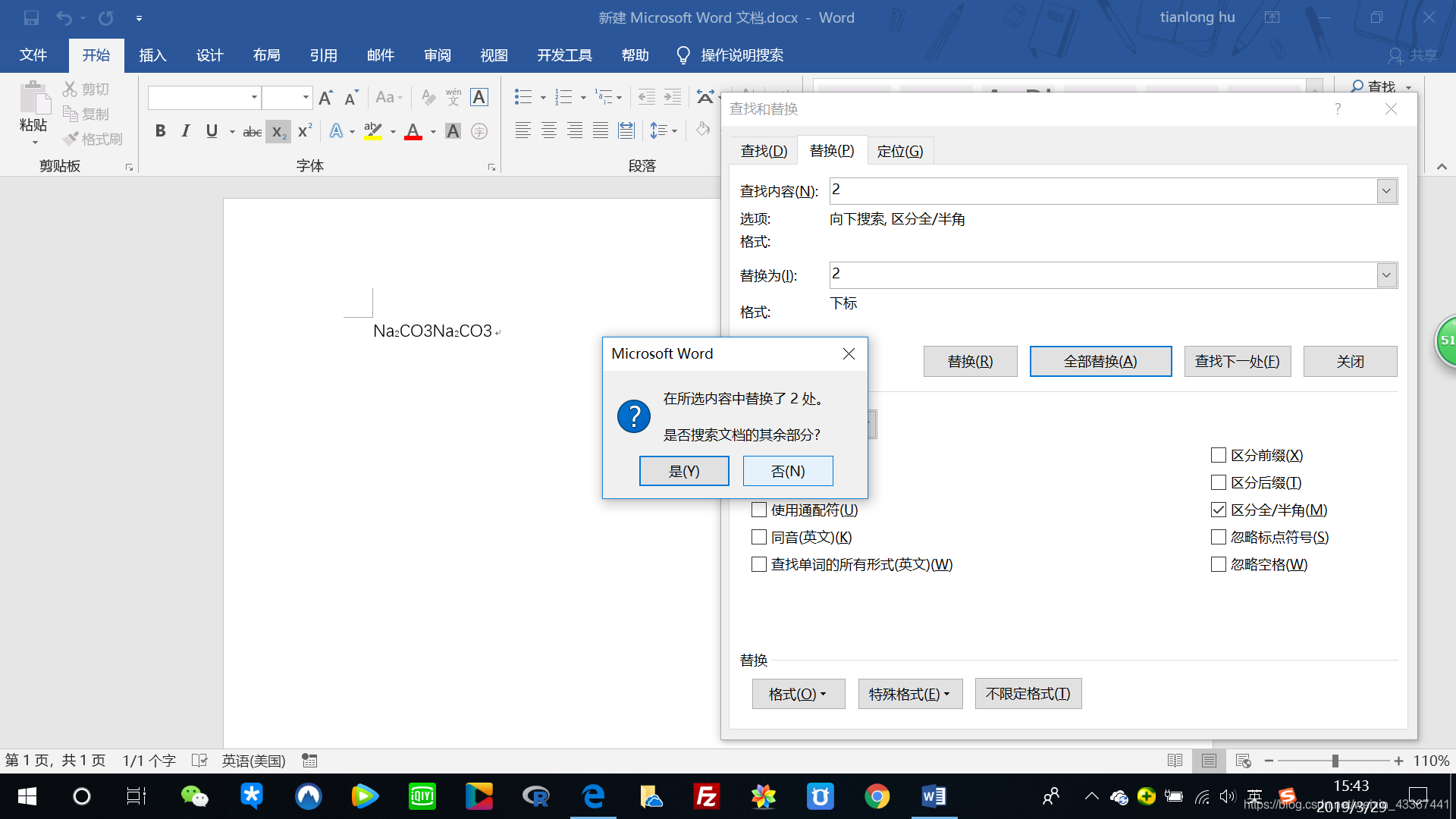The image size is (1456, 819).
Task: Center align the paragraph text
Action: tap(549, 131)
